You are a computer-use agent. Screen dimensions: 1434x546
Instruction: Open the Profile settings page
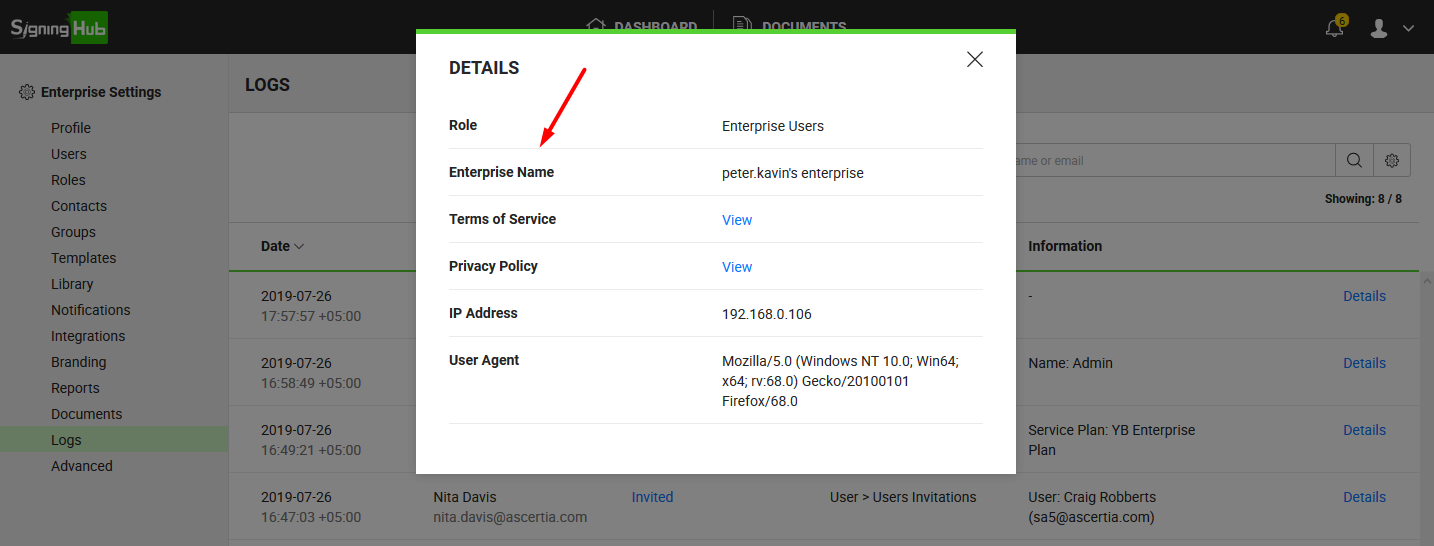(71, 128)
